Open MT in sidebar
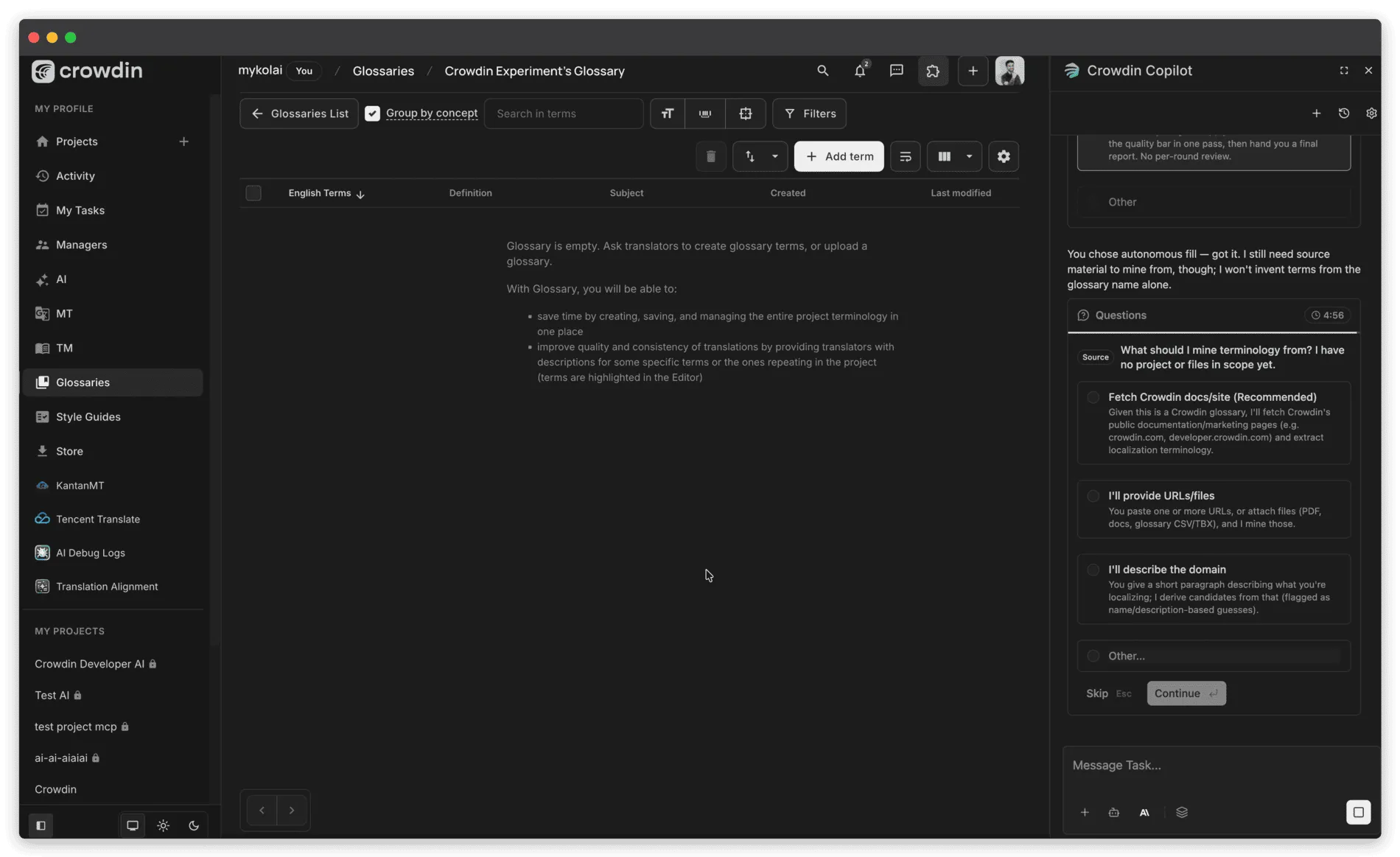This screenshot has height=857, width=1400. [x=64, y=314]
